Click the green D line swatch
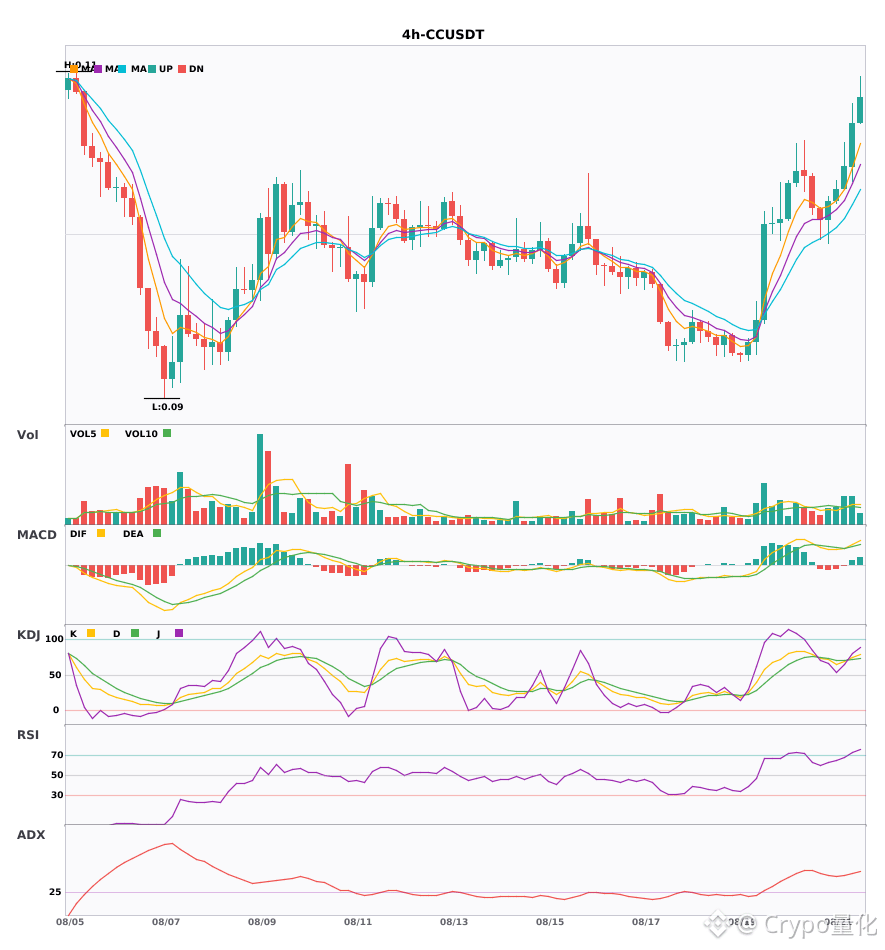This screenshot has width=885, height=950. tap(135, 633)
